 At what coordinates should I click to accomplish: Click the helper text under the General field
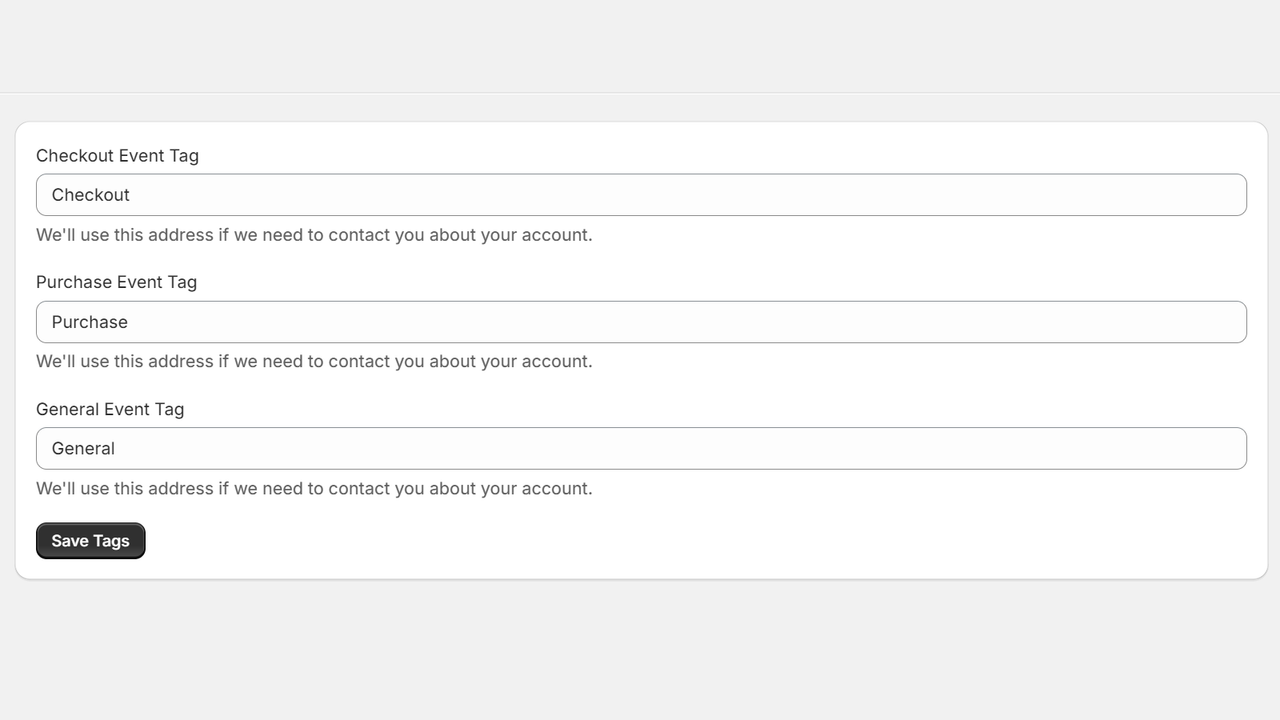[x=314, y=488]
